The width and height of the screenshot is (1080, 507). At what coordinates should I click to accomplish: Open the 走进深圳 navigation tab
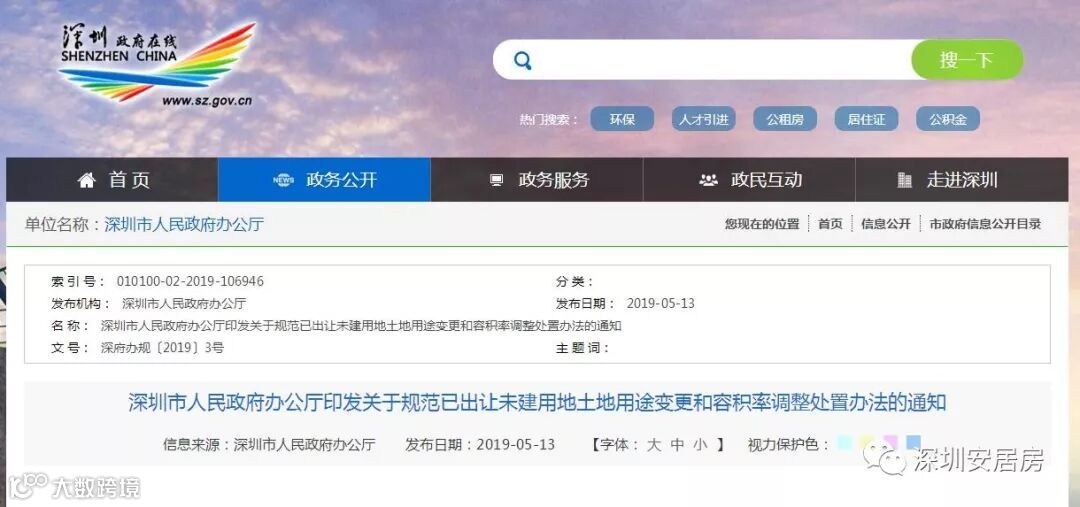(x=962, y=180)
